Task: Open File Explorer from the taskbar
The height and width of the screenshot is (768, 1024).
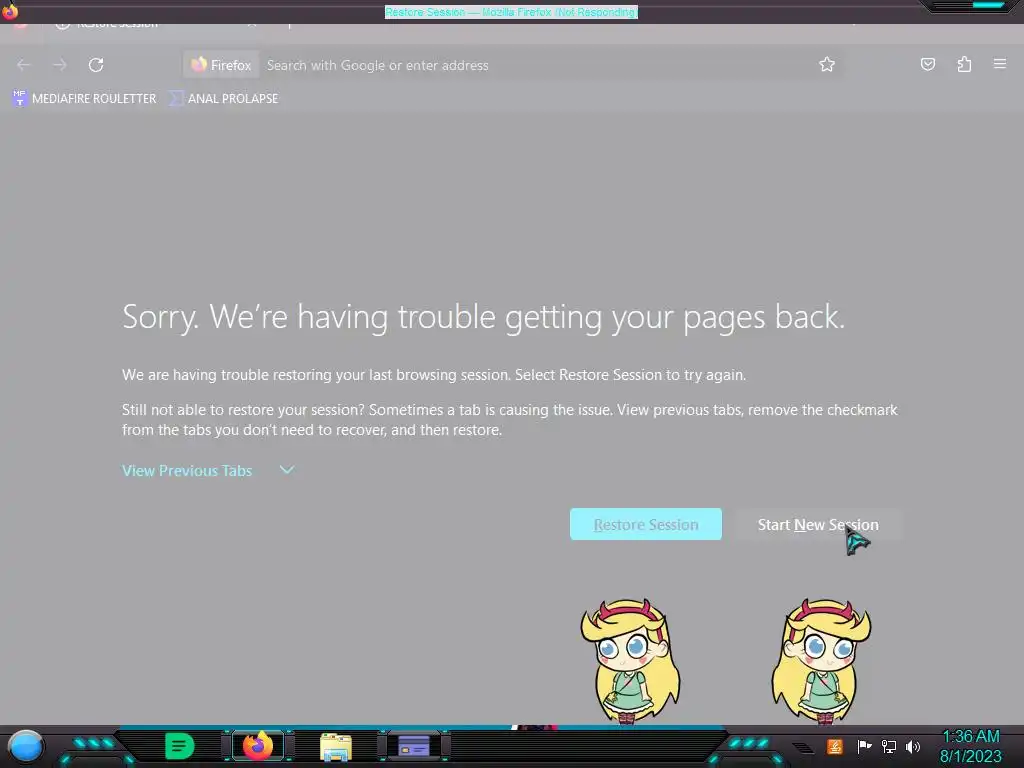Action: 336,746
